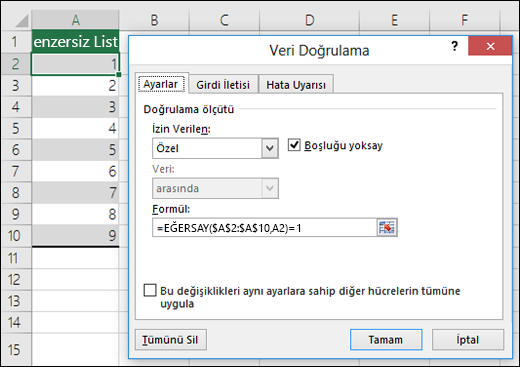Select row 11 header

tap(16, 258)
